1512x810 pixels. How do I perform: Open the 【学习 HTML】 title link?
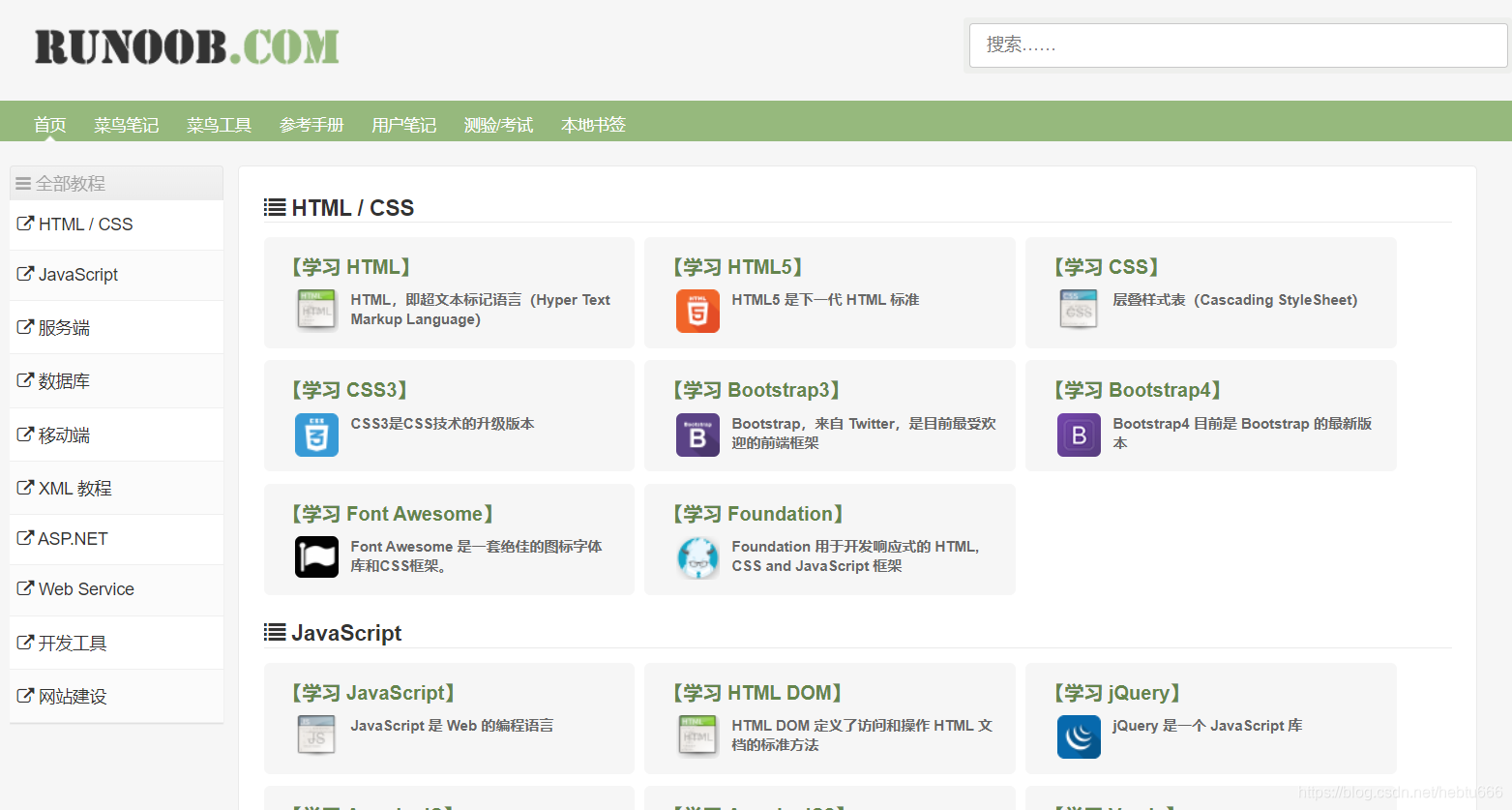click(x=351, y=267)
